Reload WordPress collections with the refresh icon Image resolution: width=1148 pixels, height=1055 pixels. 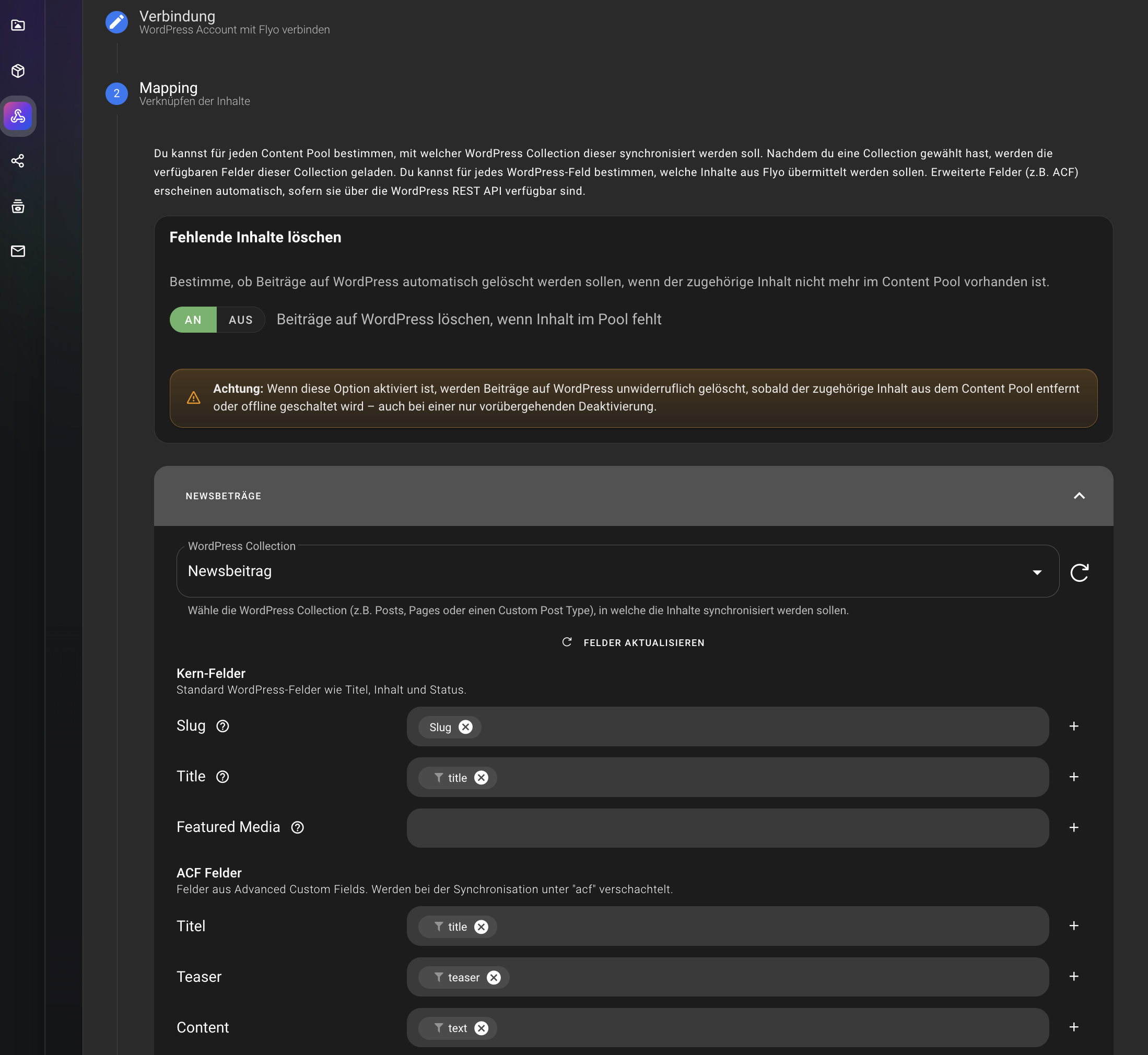(1079, 572)
